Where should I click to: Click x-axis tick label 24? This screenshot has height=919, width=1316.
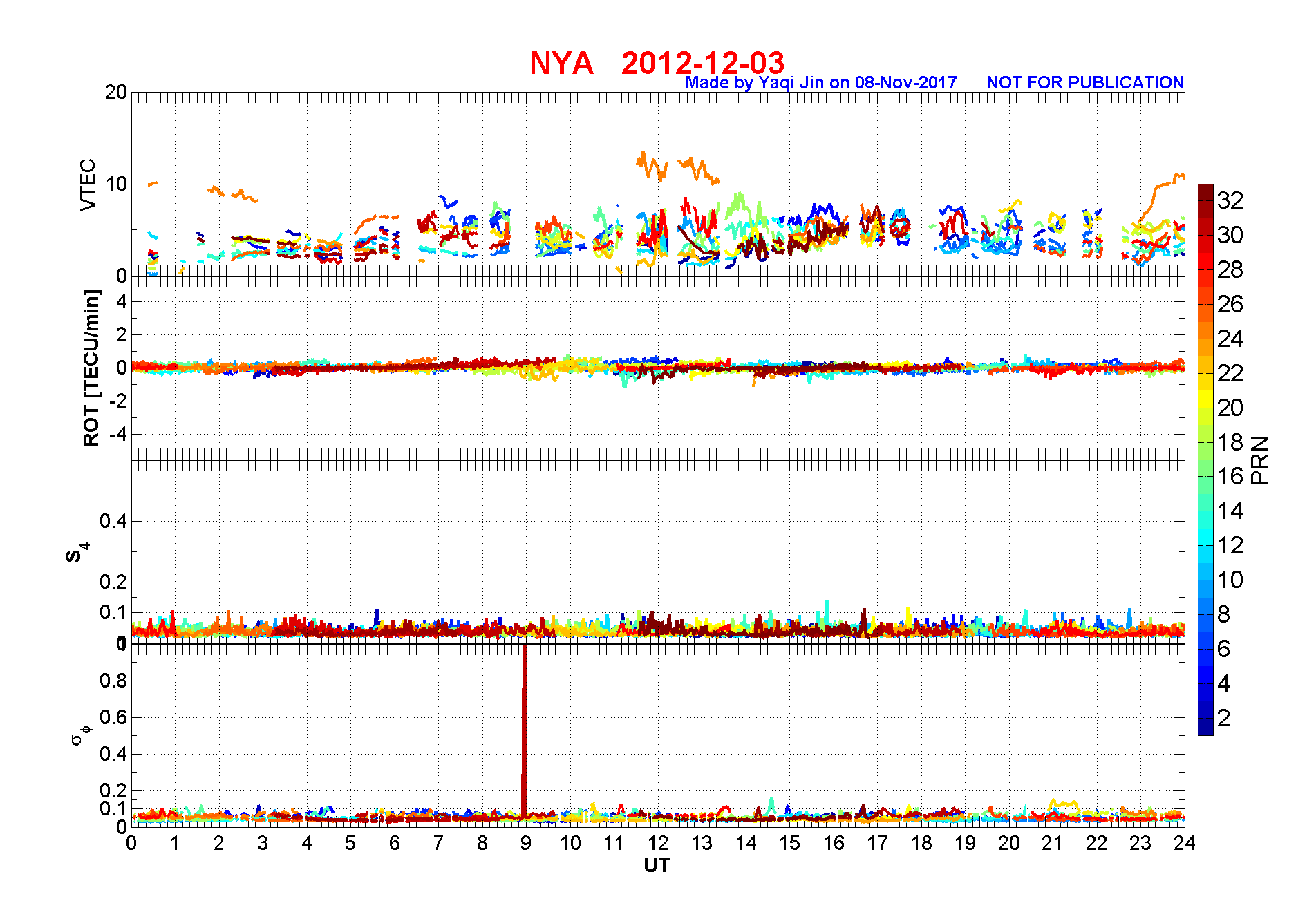pos(1185,843)
